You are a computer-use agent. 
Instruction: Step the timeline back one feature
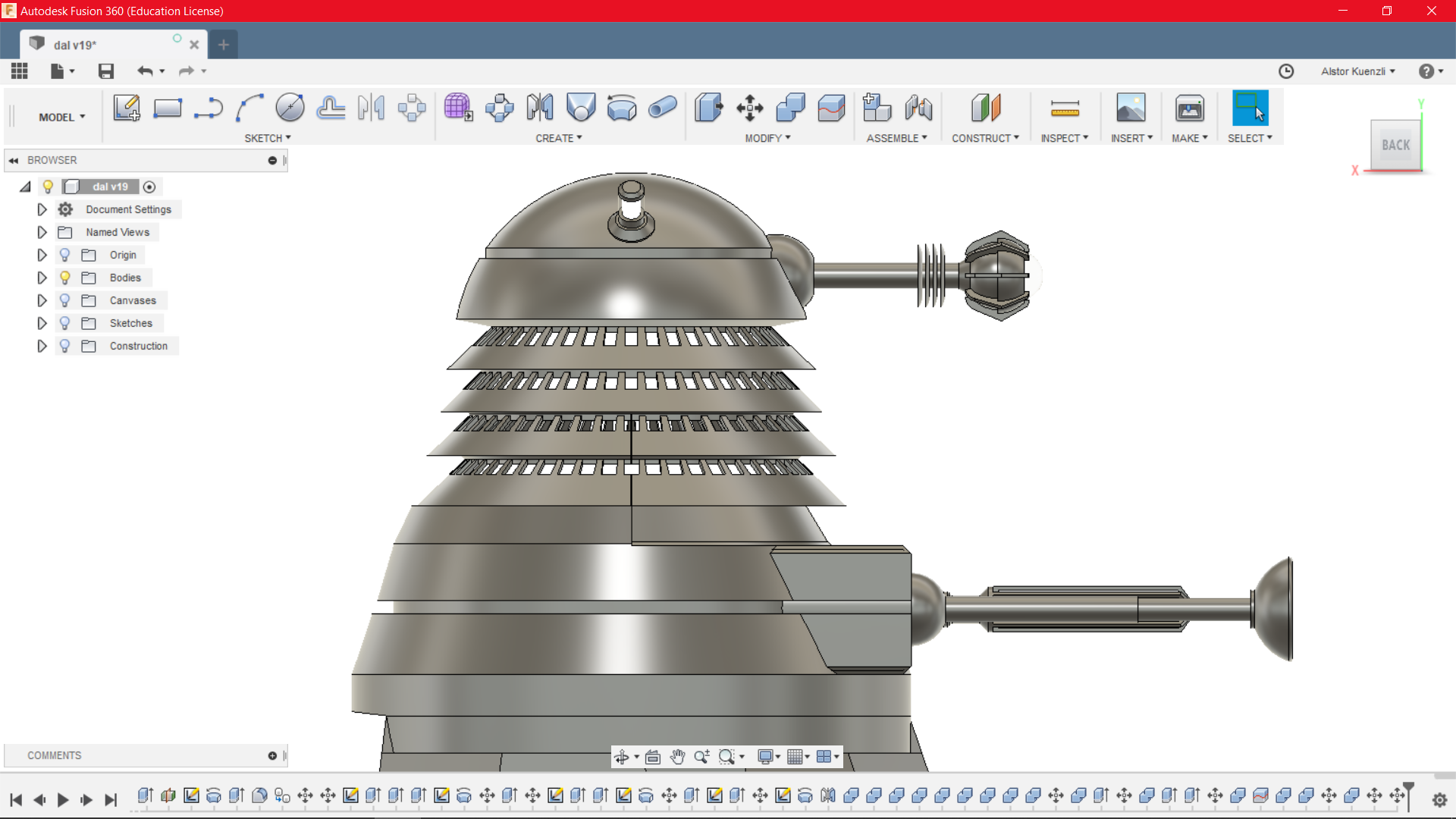[x=39, y=799]
